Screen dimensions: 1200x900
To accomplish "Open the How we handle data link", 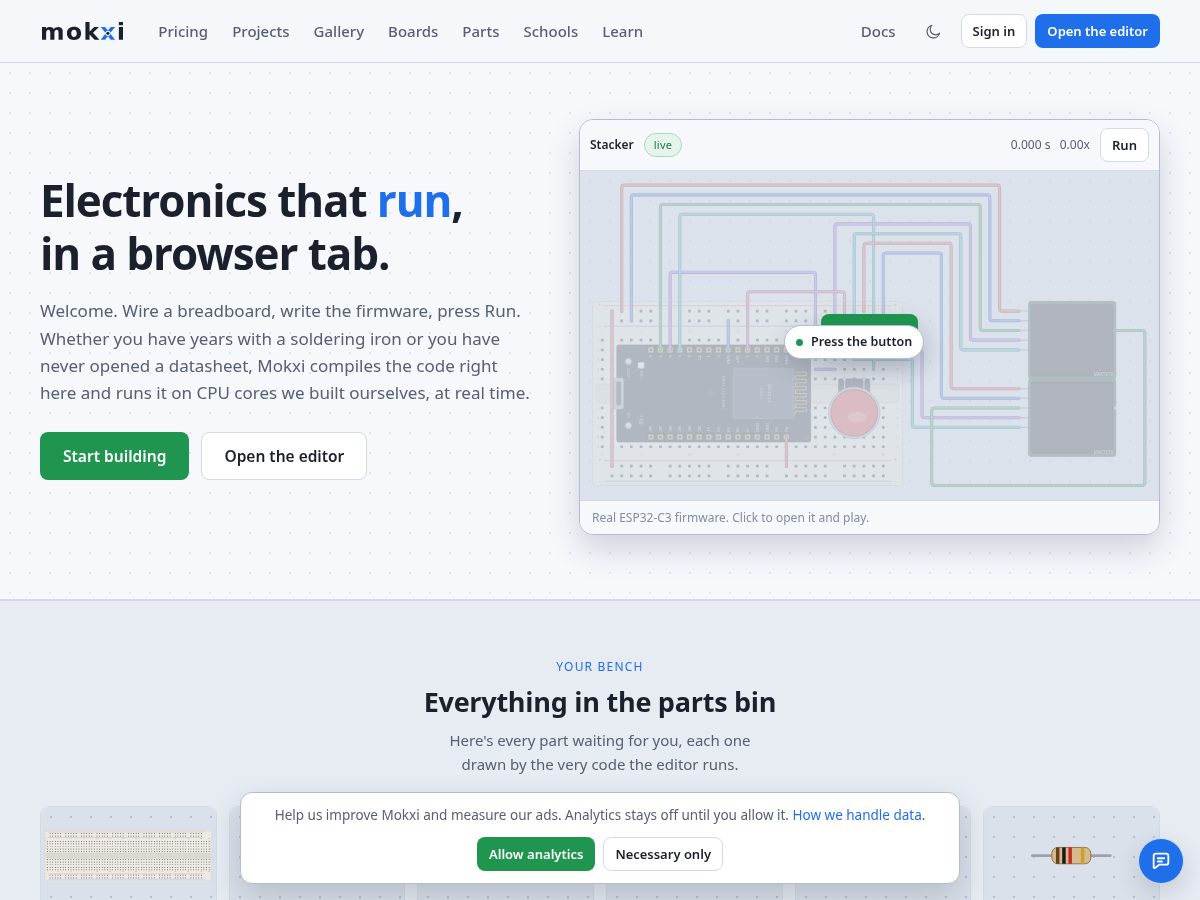I will [x=859, y=815].
